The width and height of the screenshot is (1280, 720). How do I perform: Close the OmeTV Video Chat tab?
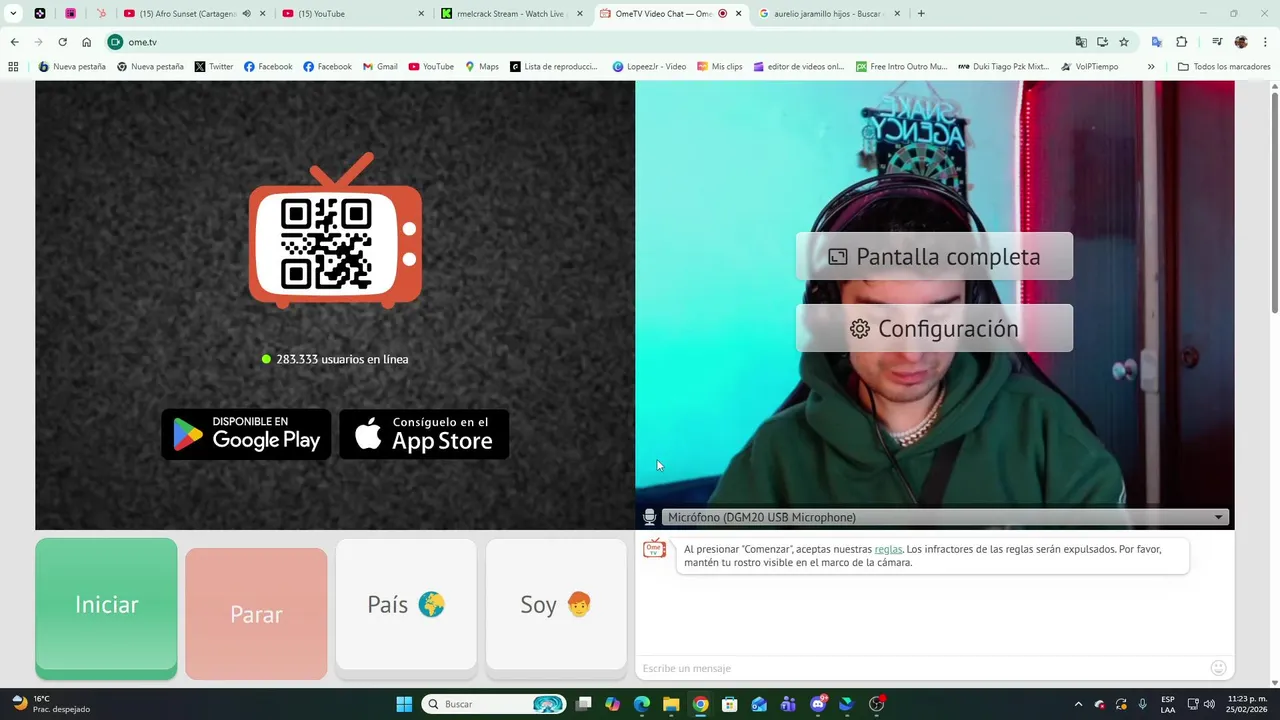tap(739, 14)
